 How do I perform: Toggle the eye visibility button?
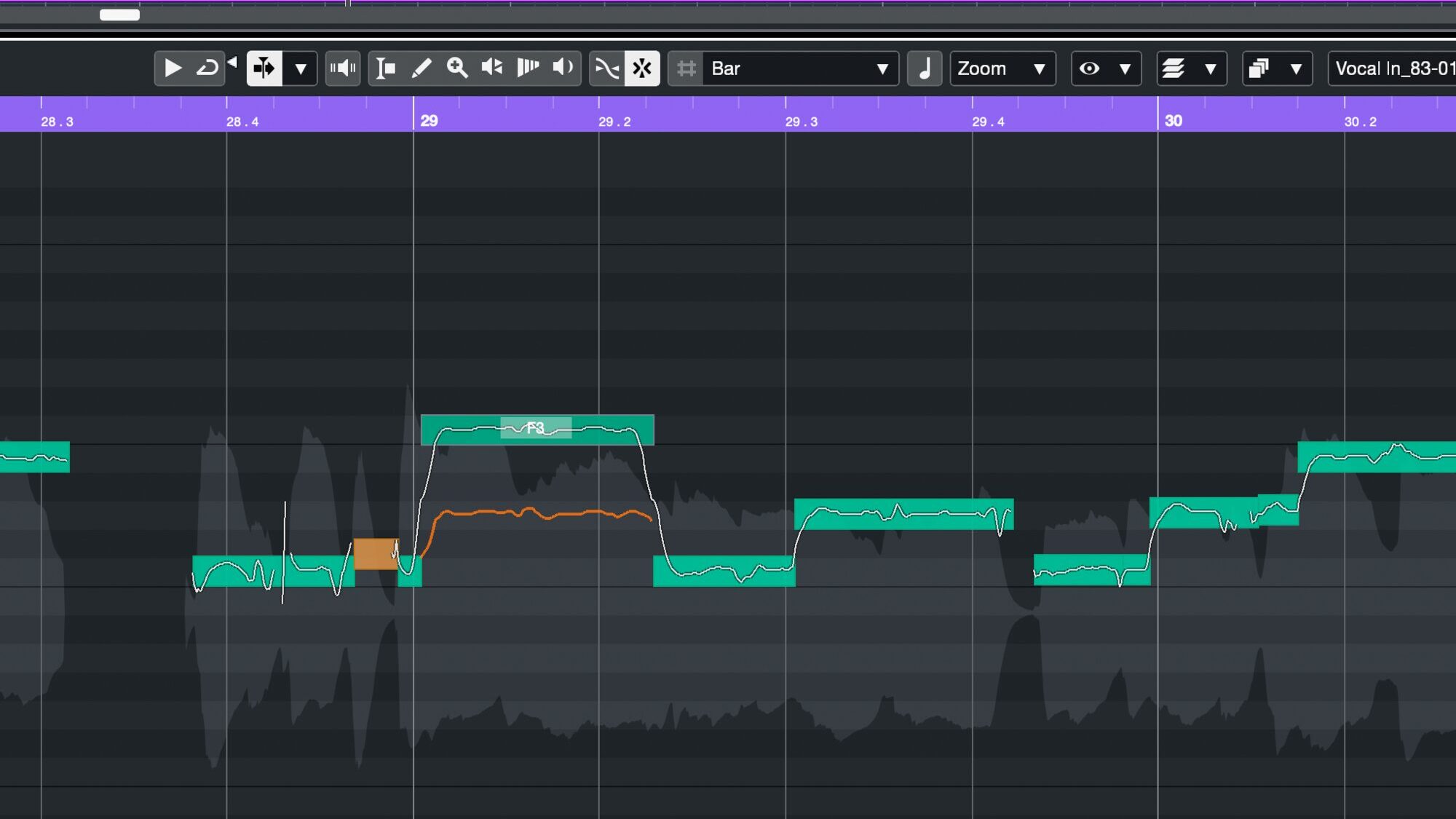[x=1090, y=68]
